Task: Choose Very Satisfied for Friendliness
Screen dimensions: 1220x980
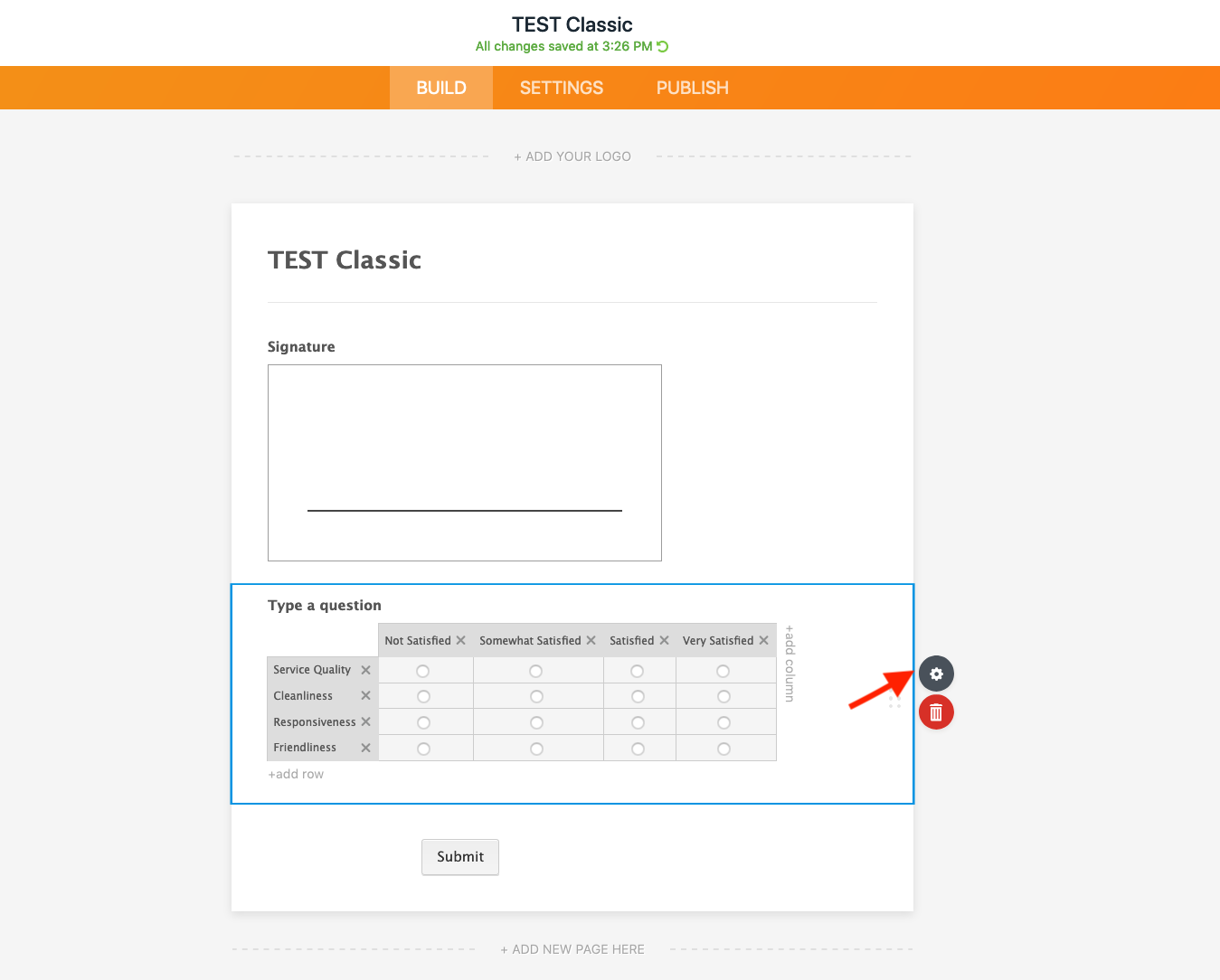Action: (723, 749)
